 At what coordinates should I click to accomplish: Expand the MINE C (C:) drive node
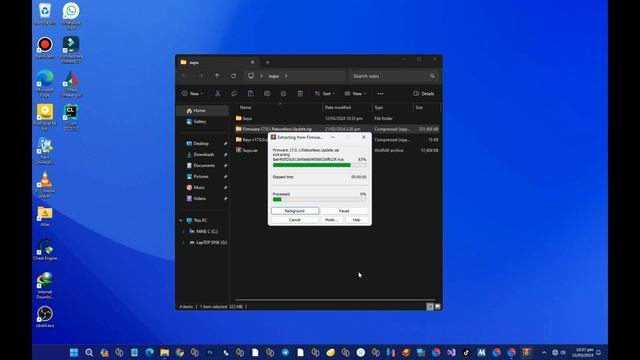(x=183, y=231)
